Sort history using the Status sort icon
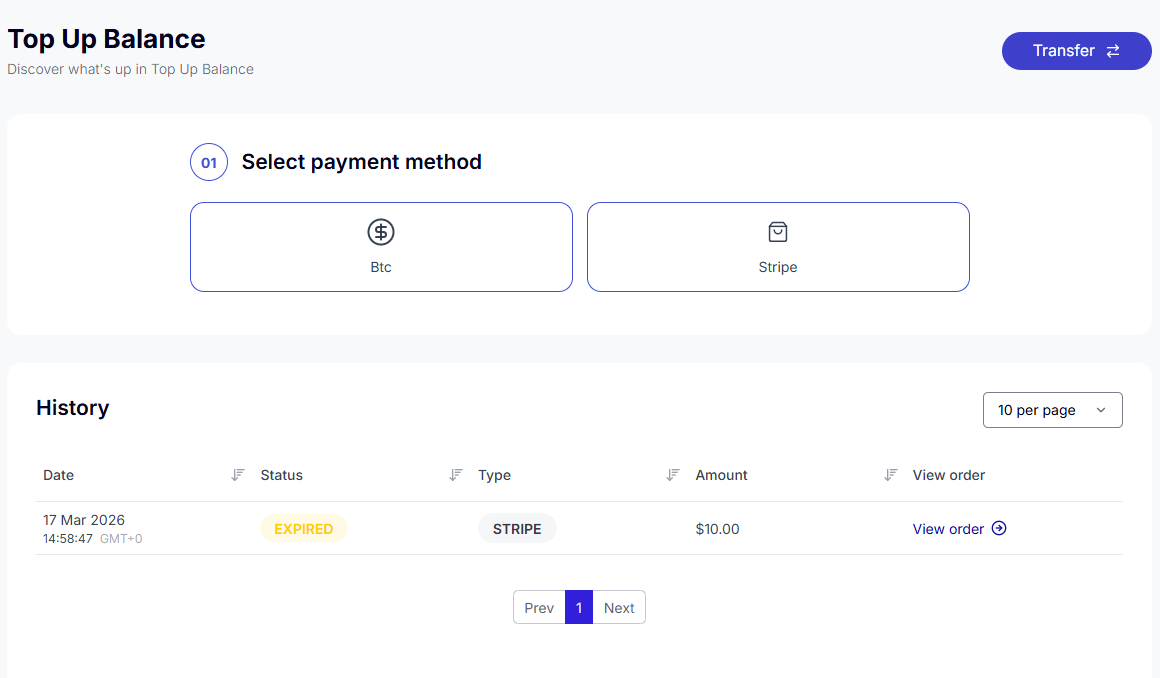This screenshot has width=1160, height=678. 456,475
